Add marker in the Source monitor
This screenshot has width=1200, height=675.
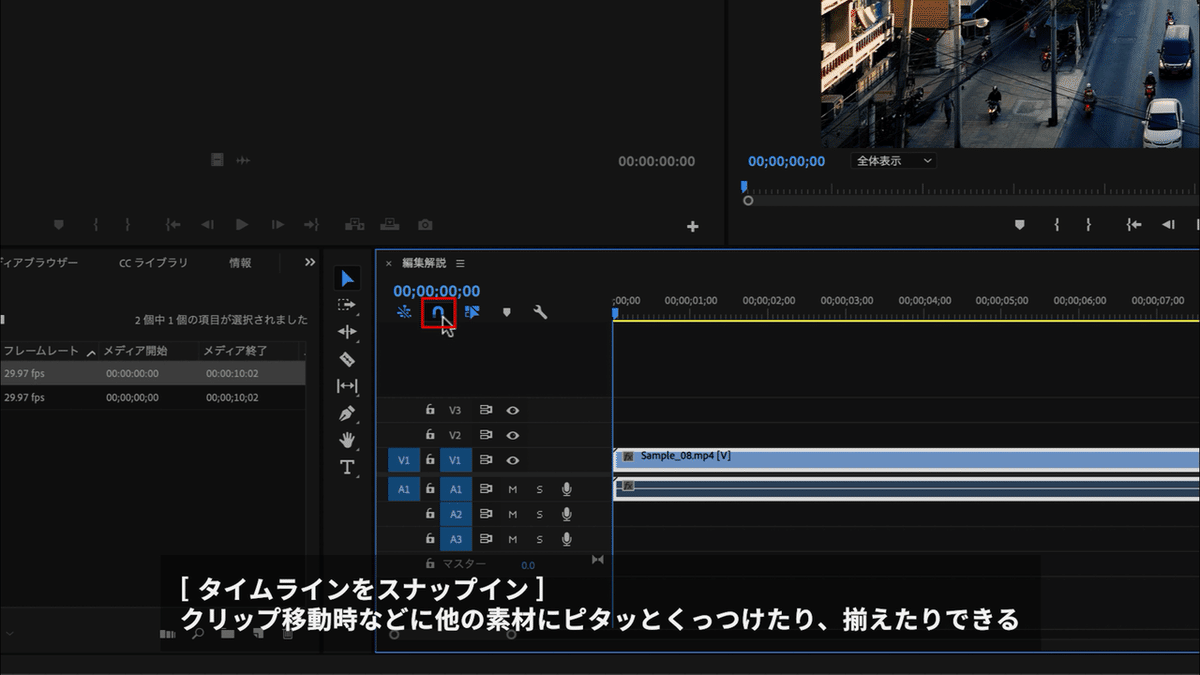(59, 225)
